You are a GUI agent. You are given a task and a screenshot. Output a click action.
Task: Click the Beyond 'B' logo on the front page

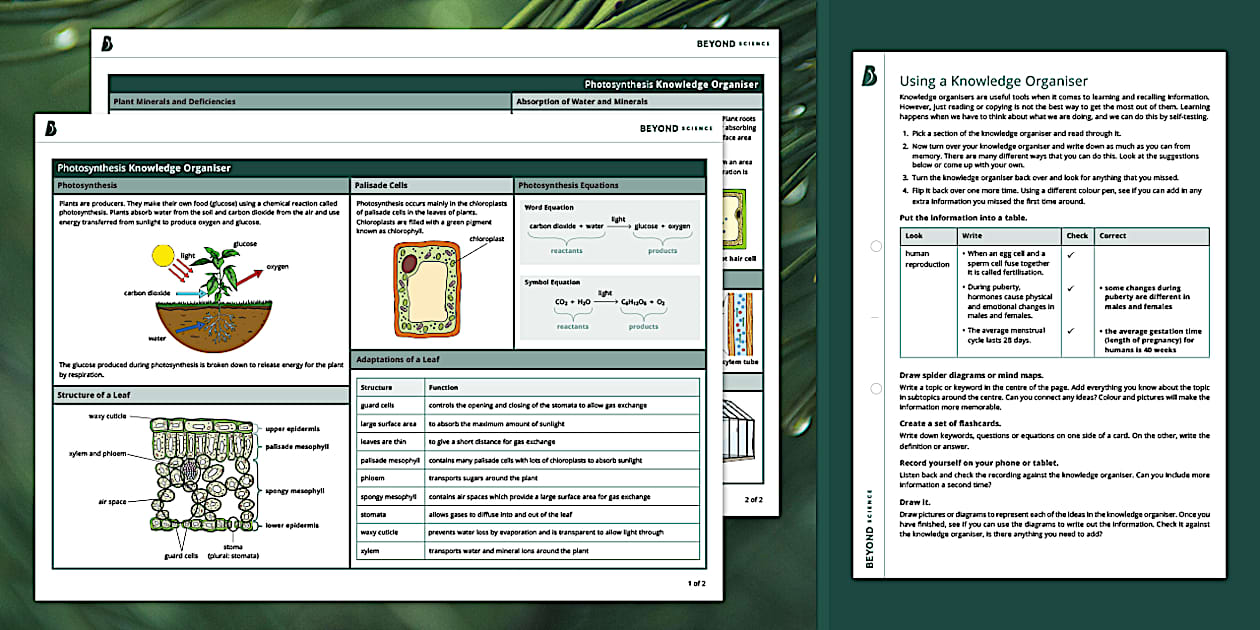coord(51,128)
